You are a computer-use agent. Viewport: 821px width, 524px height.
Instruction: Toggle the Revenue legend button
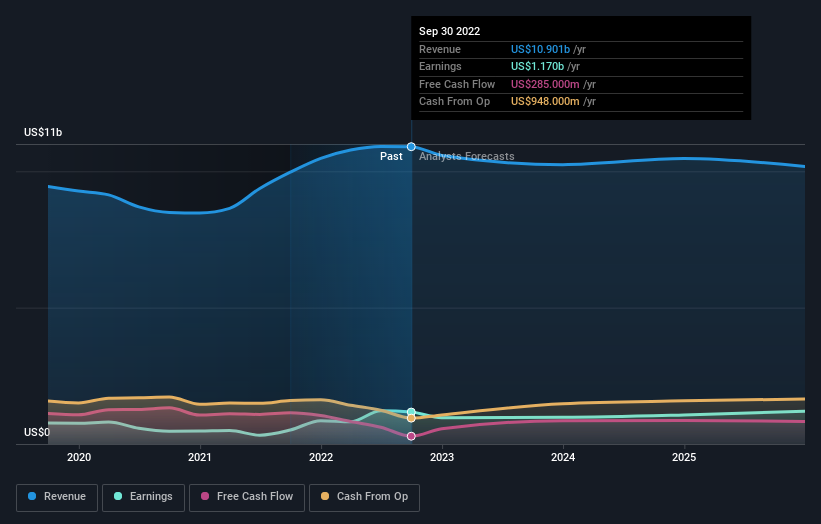pyautogui.click(x=57, y=497)
